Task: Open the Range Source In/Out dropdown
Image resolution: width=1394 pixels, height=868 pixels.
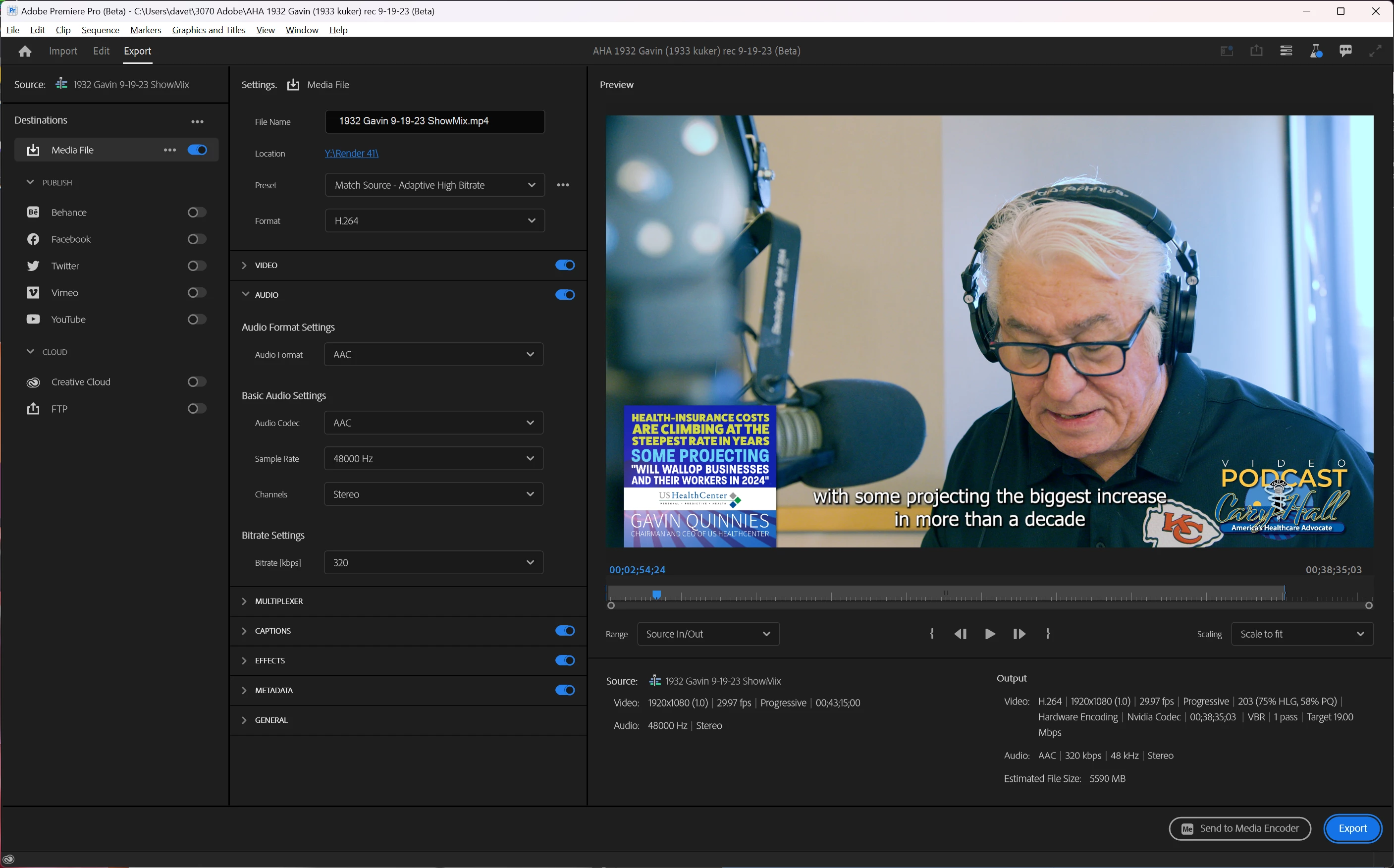Action: click(707, 634)
